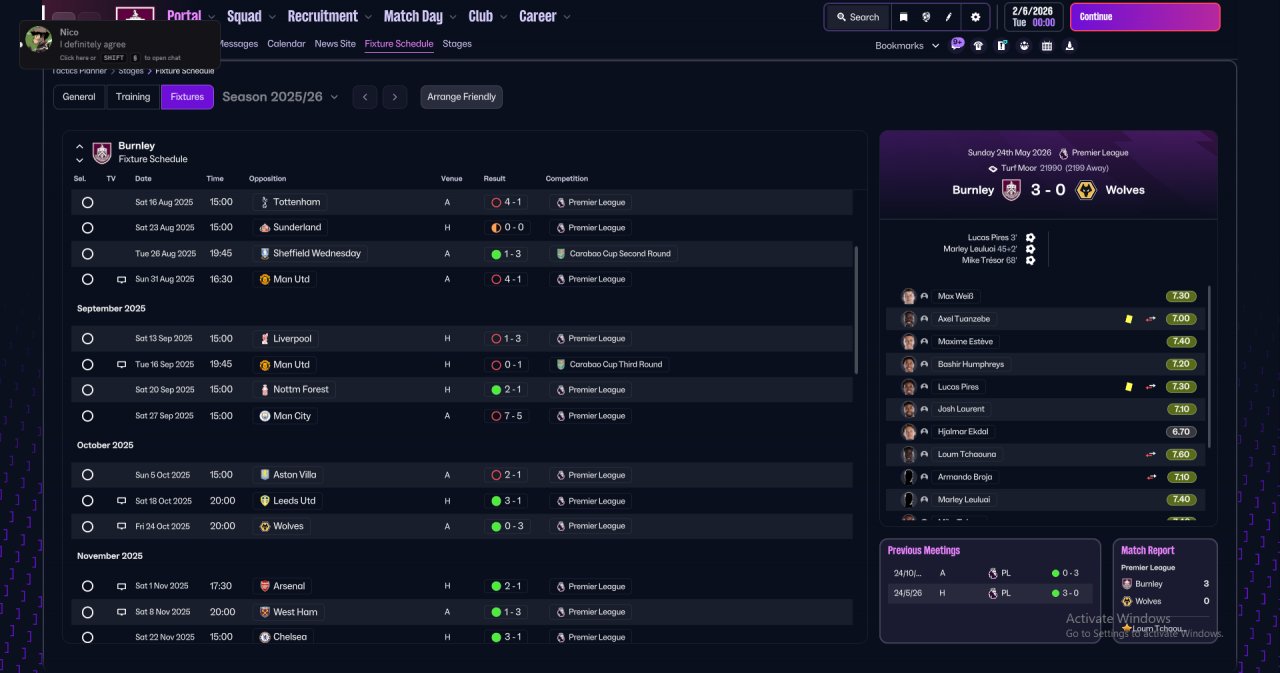Screen dimensions: 1280x673
Task: Click the TV icon on Man Utd 31 Aug row
Action: 122,280
